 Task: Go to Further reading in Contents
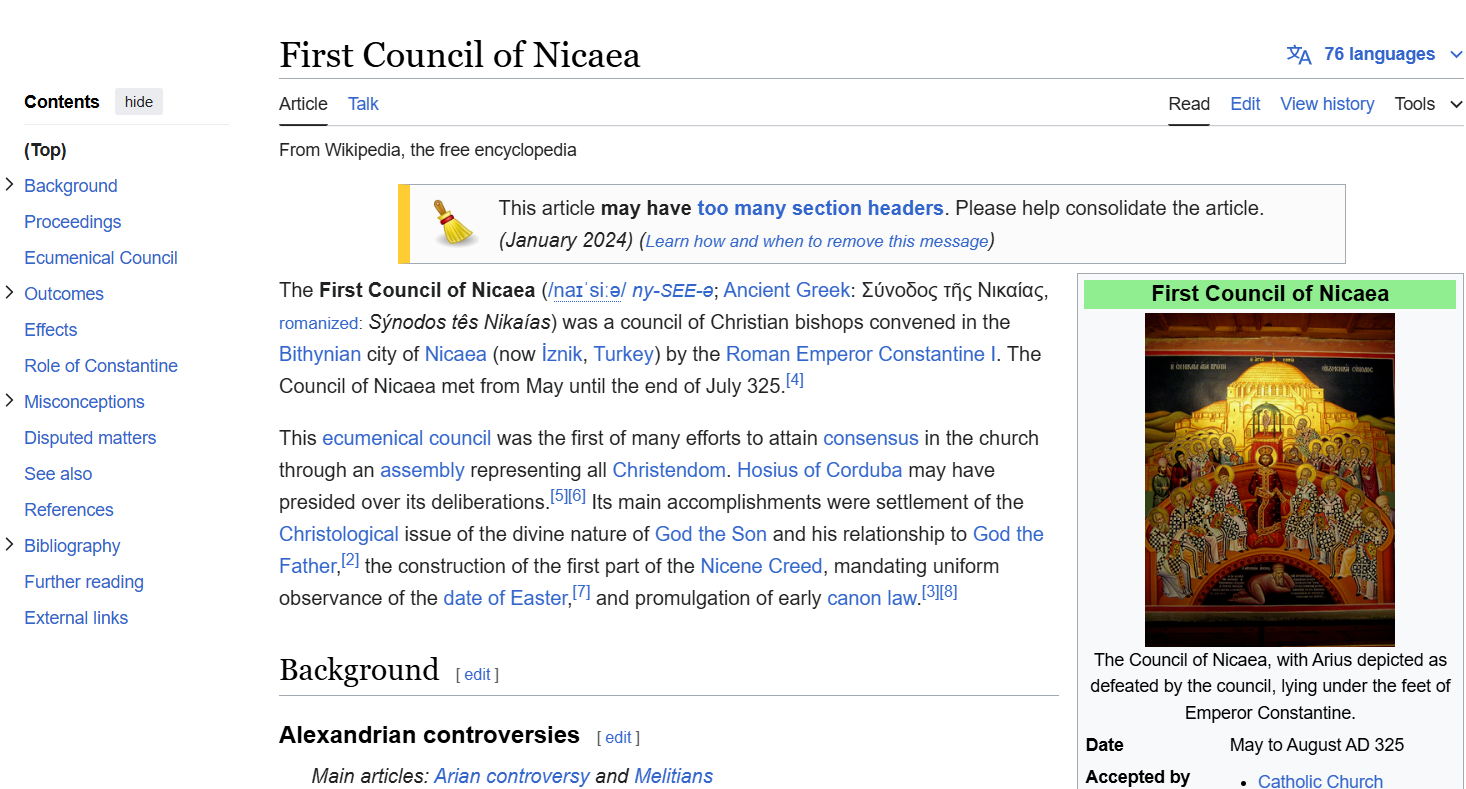pyautogui.click(x=84, y=582)
